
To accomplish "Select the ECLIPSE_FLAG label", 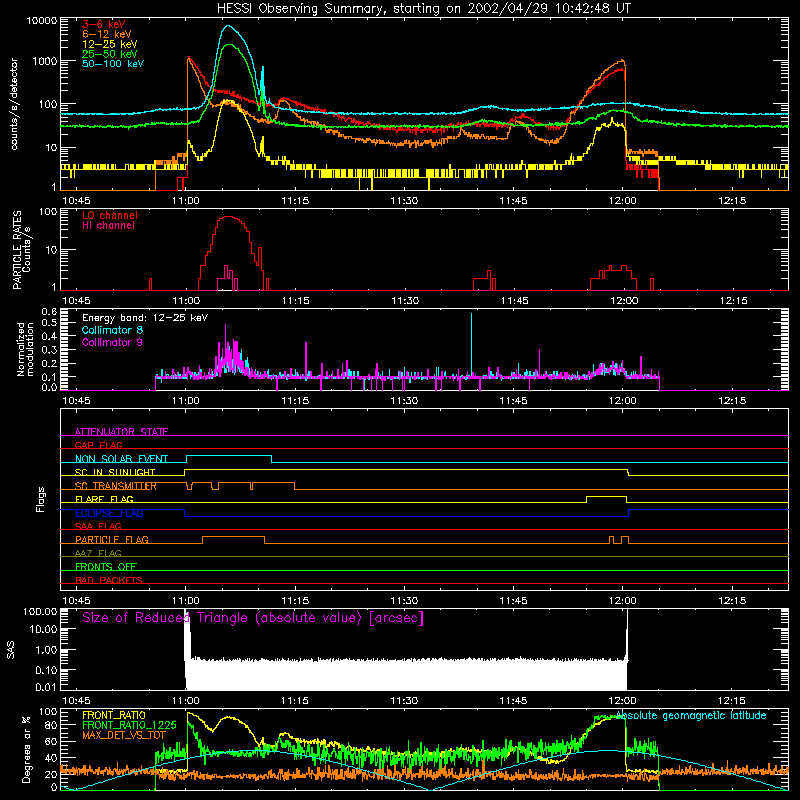I will click(109, 513).
